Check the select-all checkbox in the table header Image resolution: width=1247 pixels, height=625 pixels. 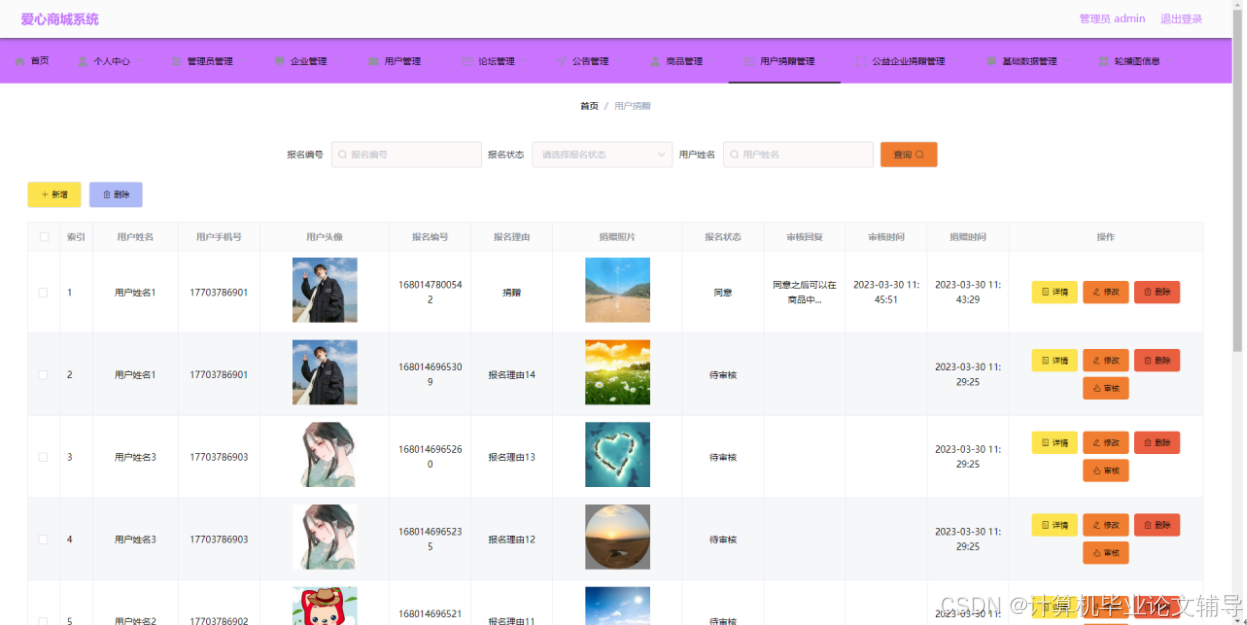[x=42, y=236]
